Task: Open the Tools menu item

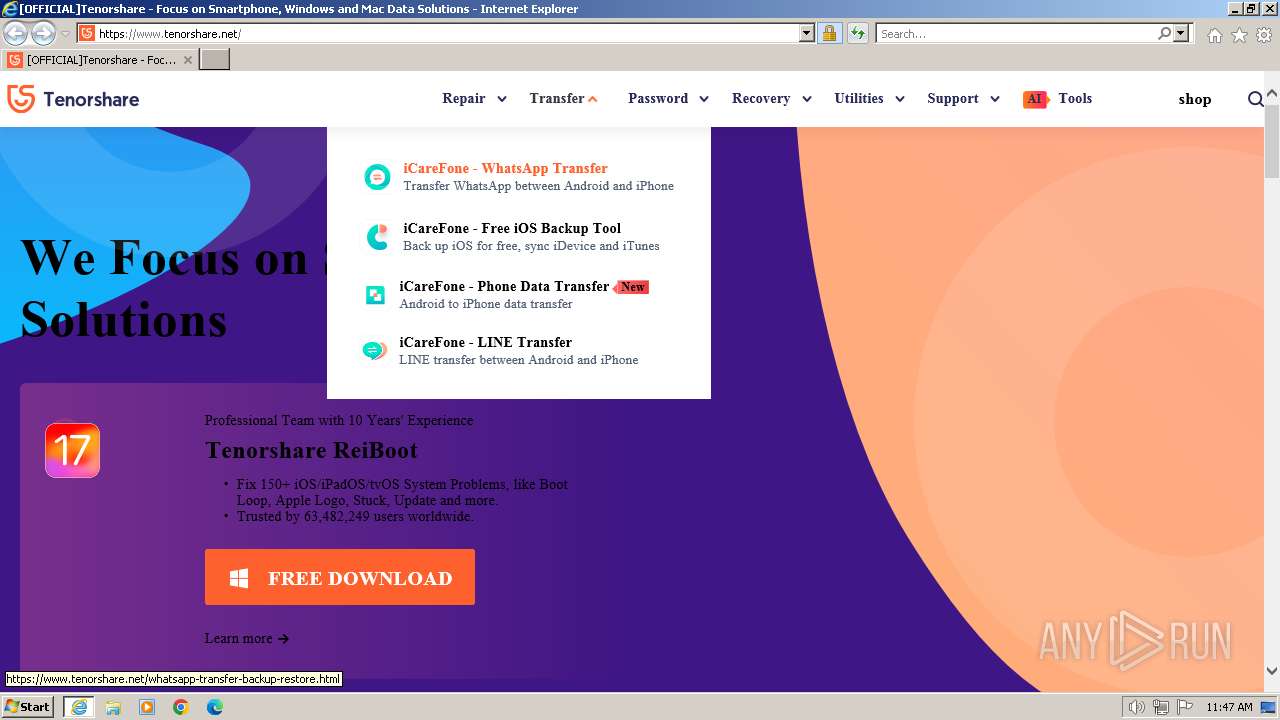Action: click(1075, 99)
